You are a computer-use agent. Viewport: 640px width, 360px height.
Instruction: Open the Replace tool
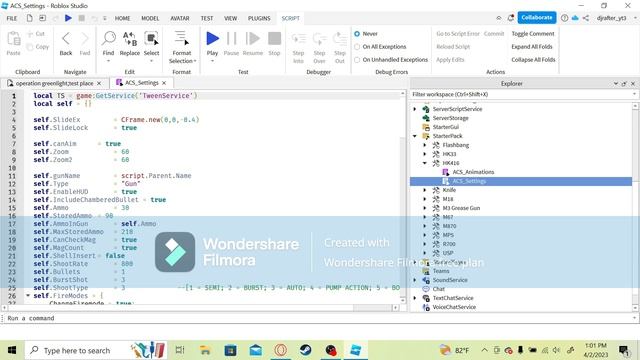(x=130, y=38)
